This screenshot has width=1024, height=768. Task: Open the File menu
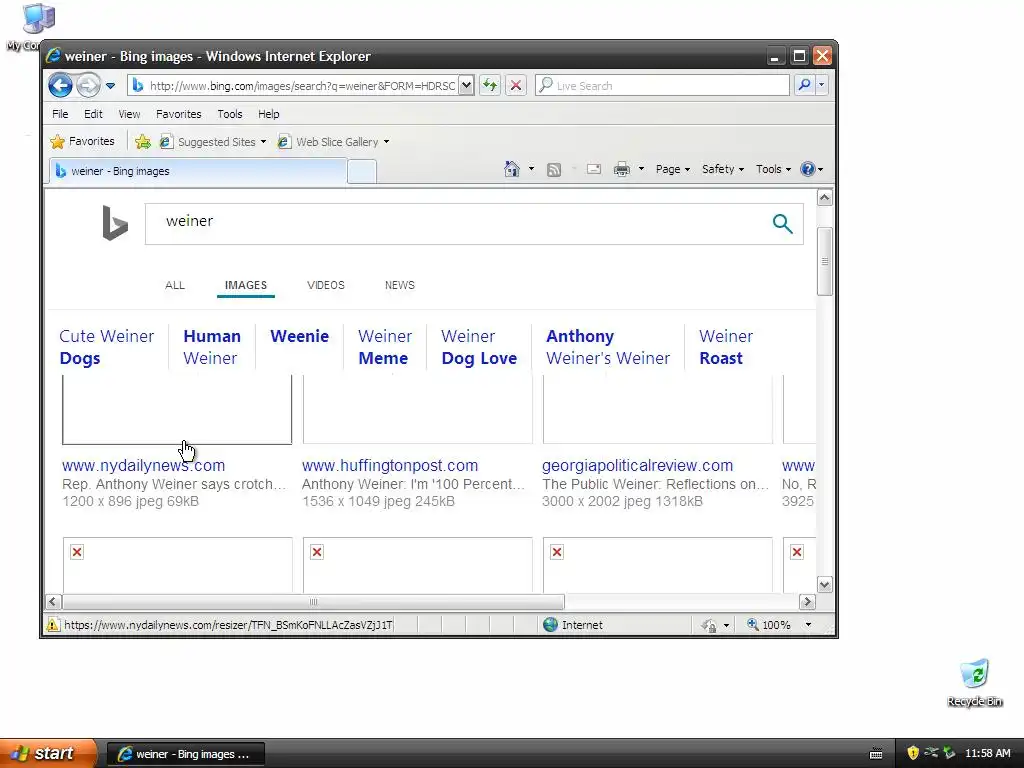pyautogui.click(x=60, y=114)
